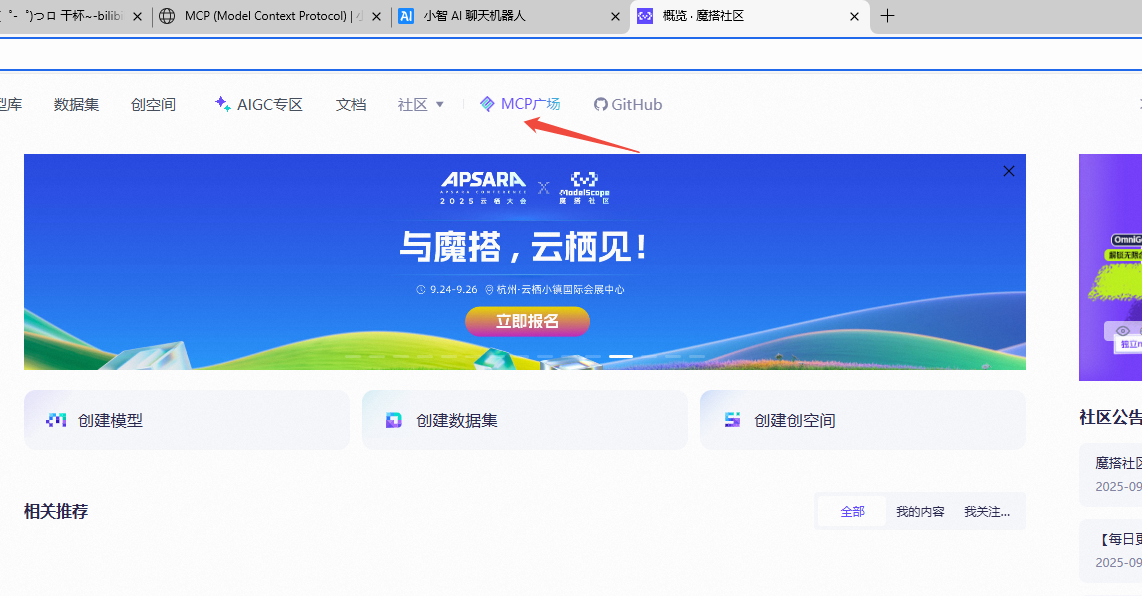Image resolution: width=1142 pixels, height=596 pixels.
Task: Open the 数据集 navigation link
Action: tap(76, 103)
